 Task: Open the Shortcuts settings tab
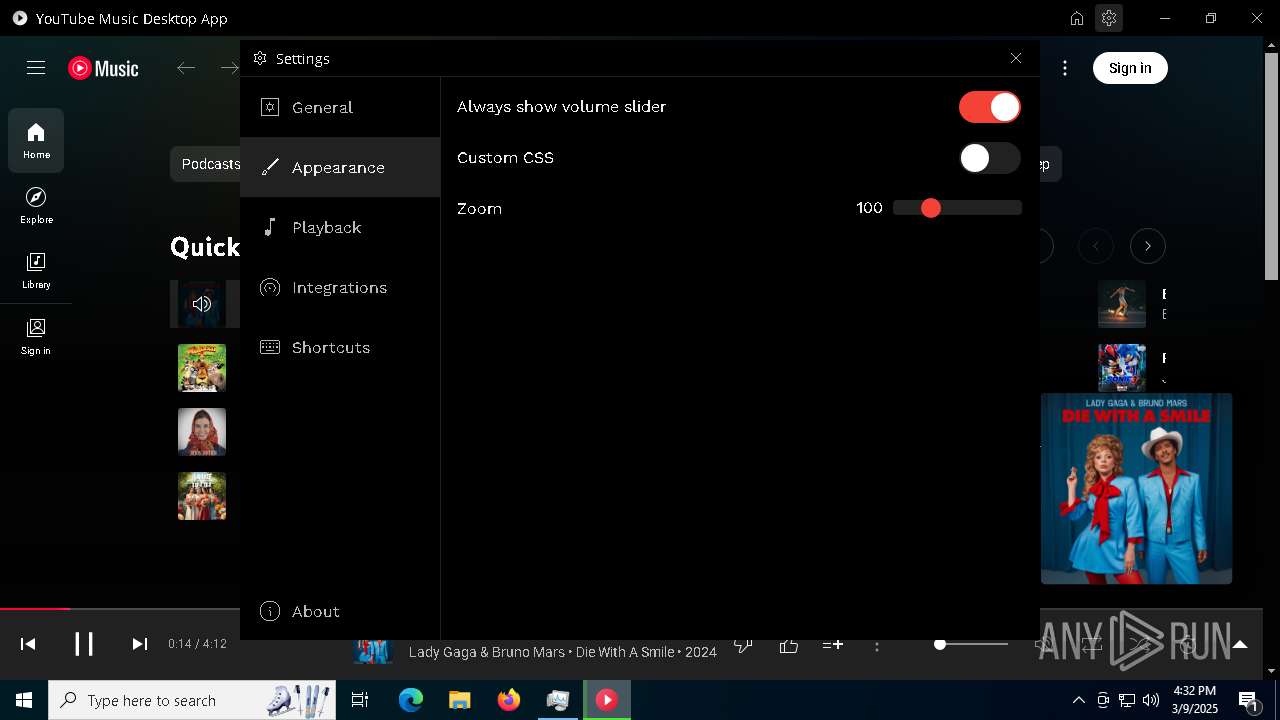click(340, 347)
